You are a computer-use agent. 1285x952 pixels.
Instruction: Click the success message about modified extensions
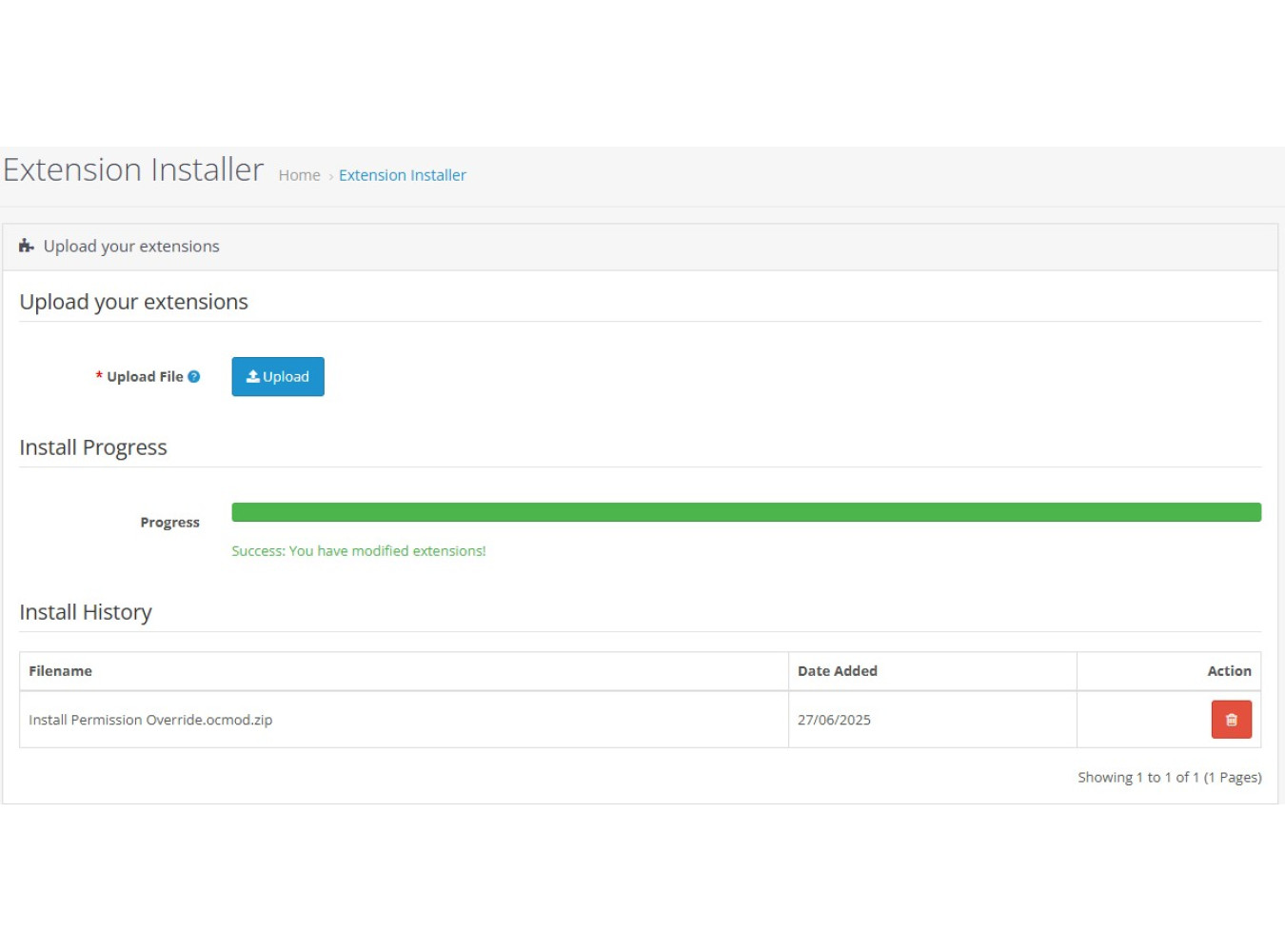point(358,551)
